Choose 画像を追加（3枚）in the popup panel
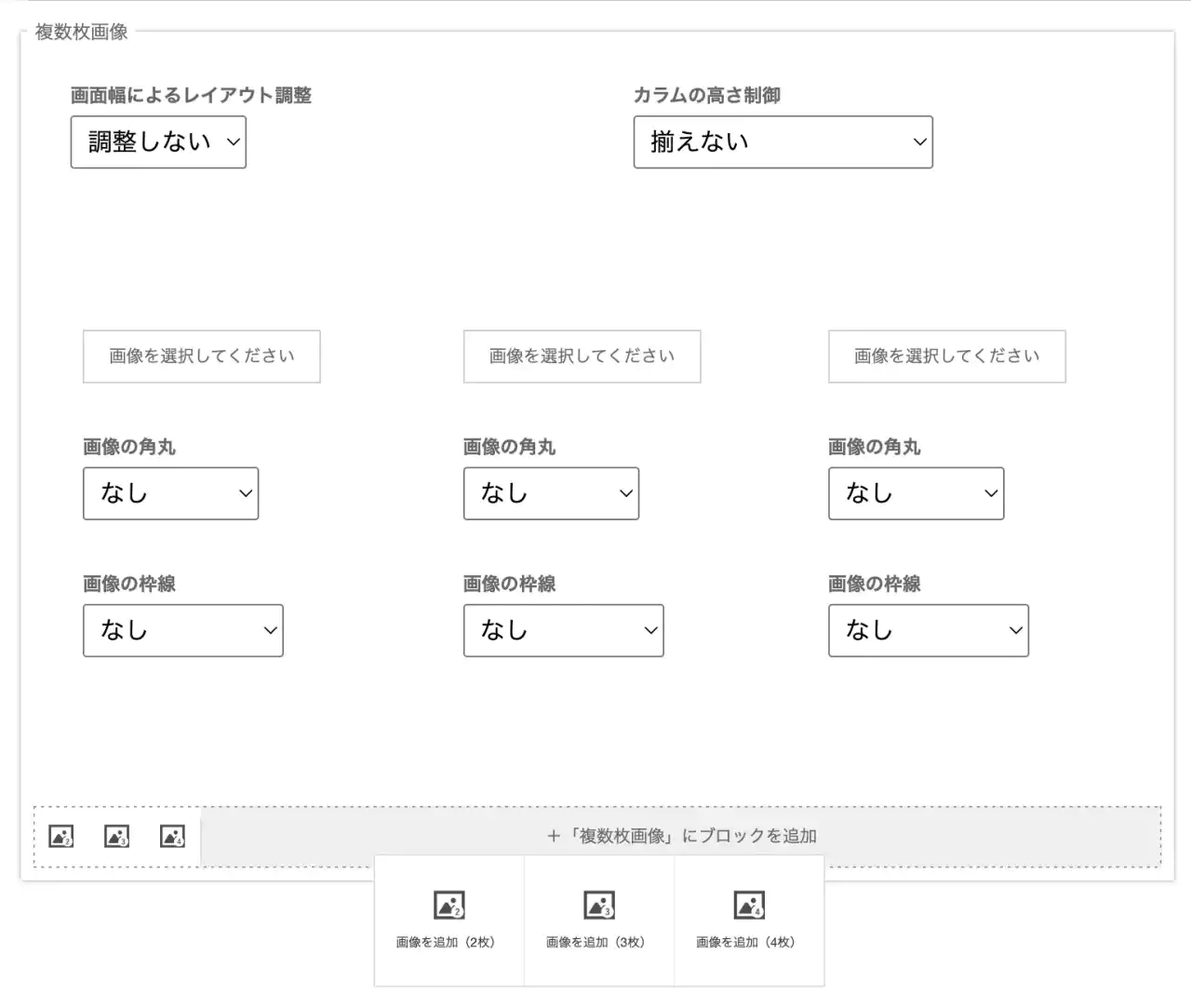This screenshot has width=1191, height=1008. (599, 920)
